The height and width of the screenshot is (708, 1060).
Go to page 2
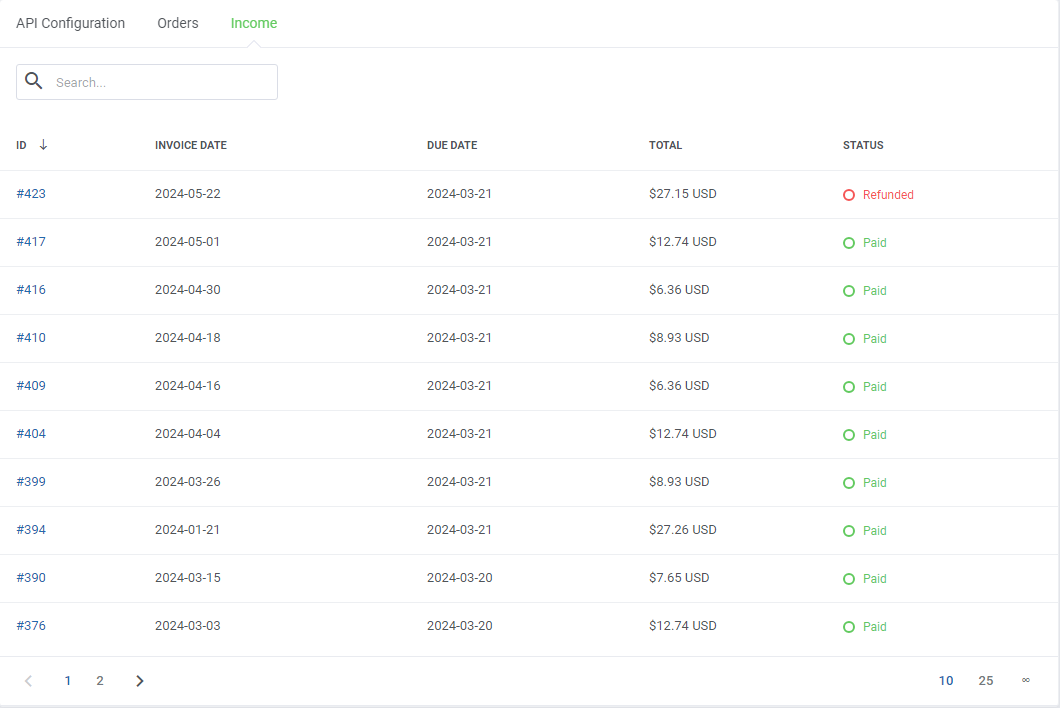point(99,681)
